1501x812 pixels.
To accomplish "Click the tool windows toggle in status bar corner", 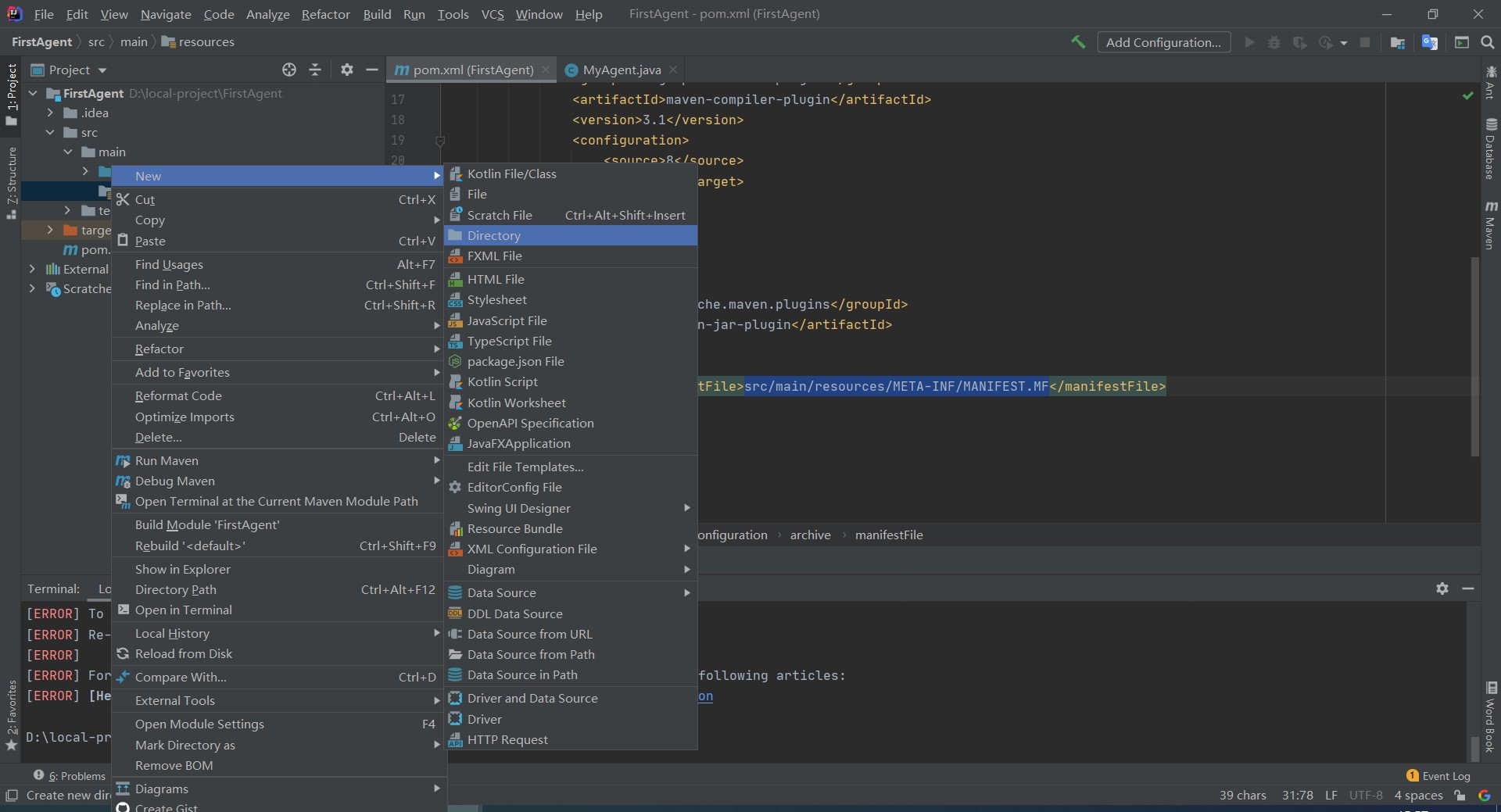I will point(11,796).
